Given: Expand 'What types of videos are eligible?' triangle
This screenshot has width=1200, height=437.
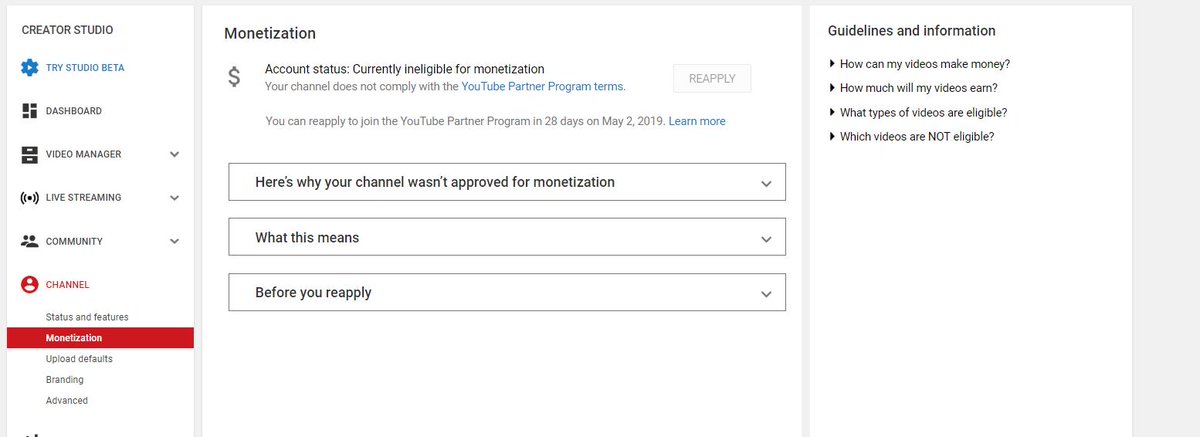Looking at the screenshot, I should 832,112.
